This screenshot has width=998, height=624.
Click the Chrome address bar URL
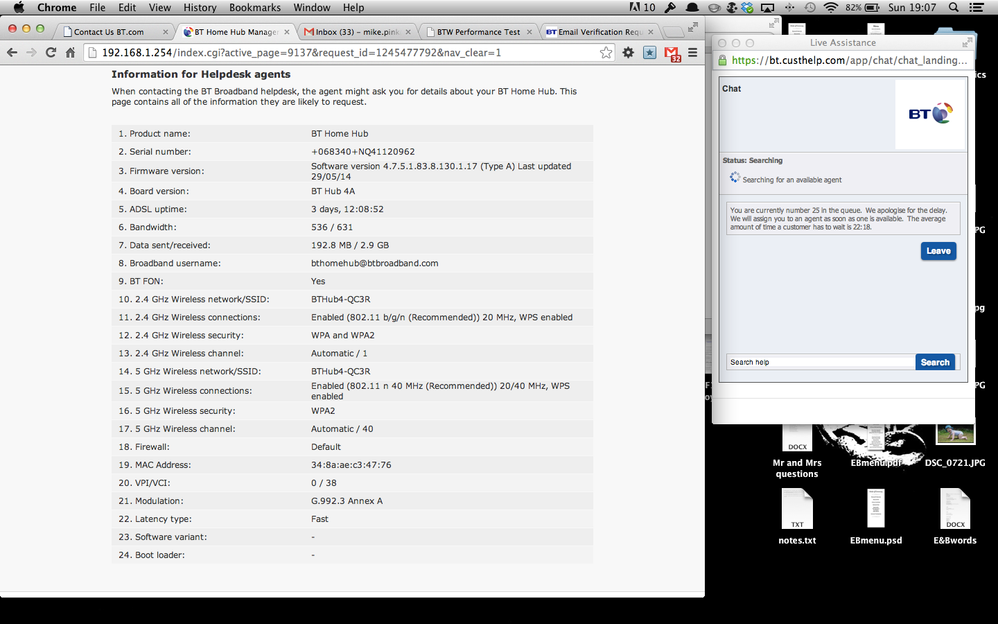pyautogui.click(x=302, y=52)
